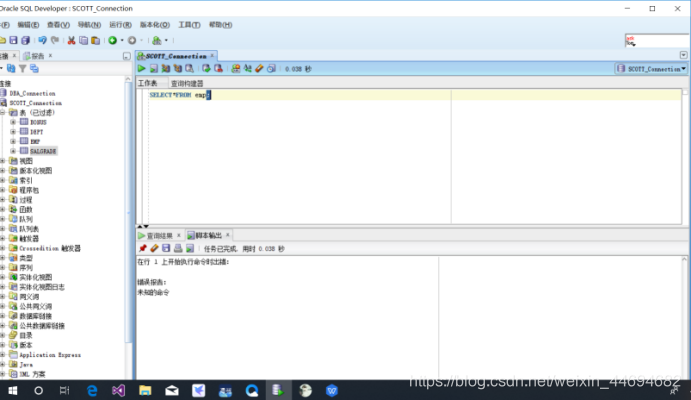Save script output with disk icon
This screenshot has width=691, height=400.
pyautogui.click(x=166, y=248)
